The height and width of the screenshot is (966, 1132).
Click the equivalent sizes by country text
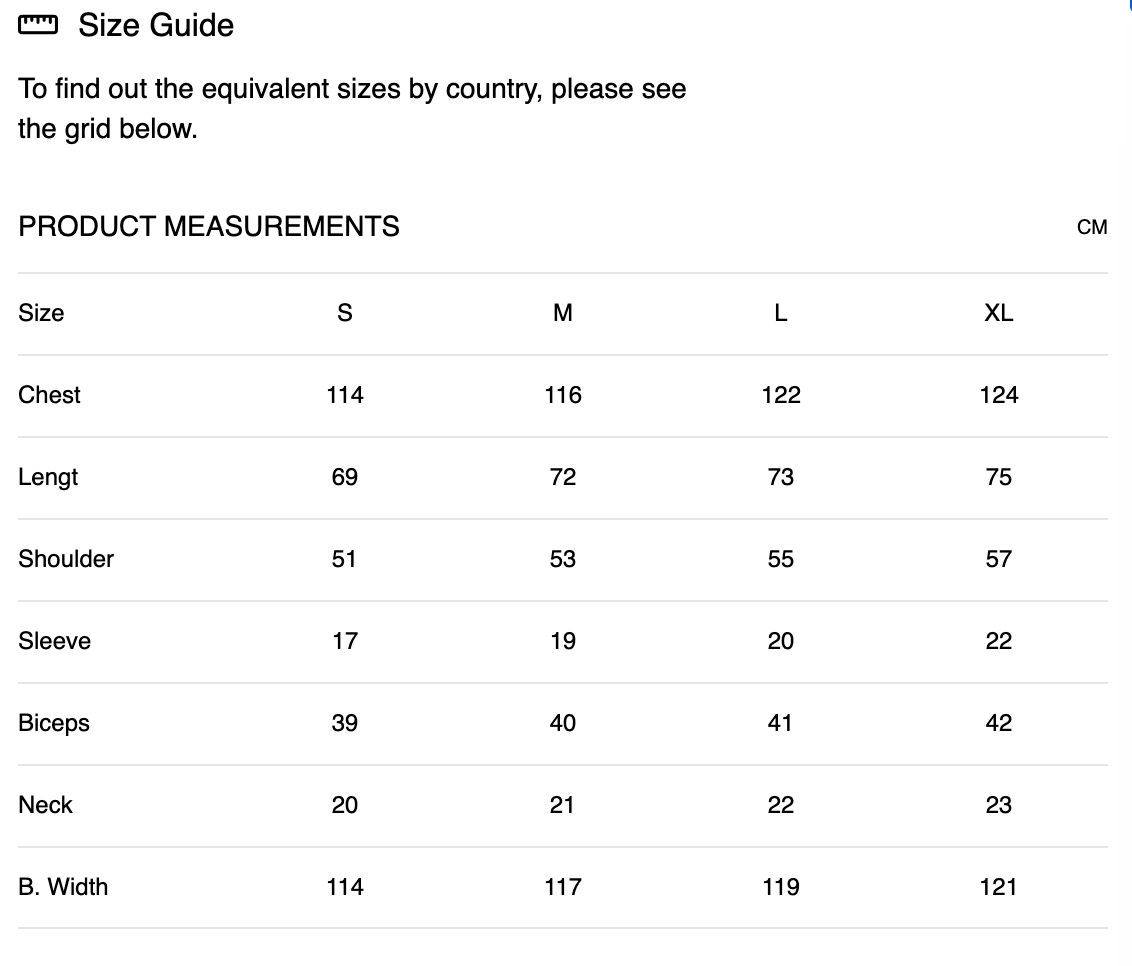pyautogui.click(x=352, y=89)
